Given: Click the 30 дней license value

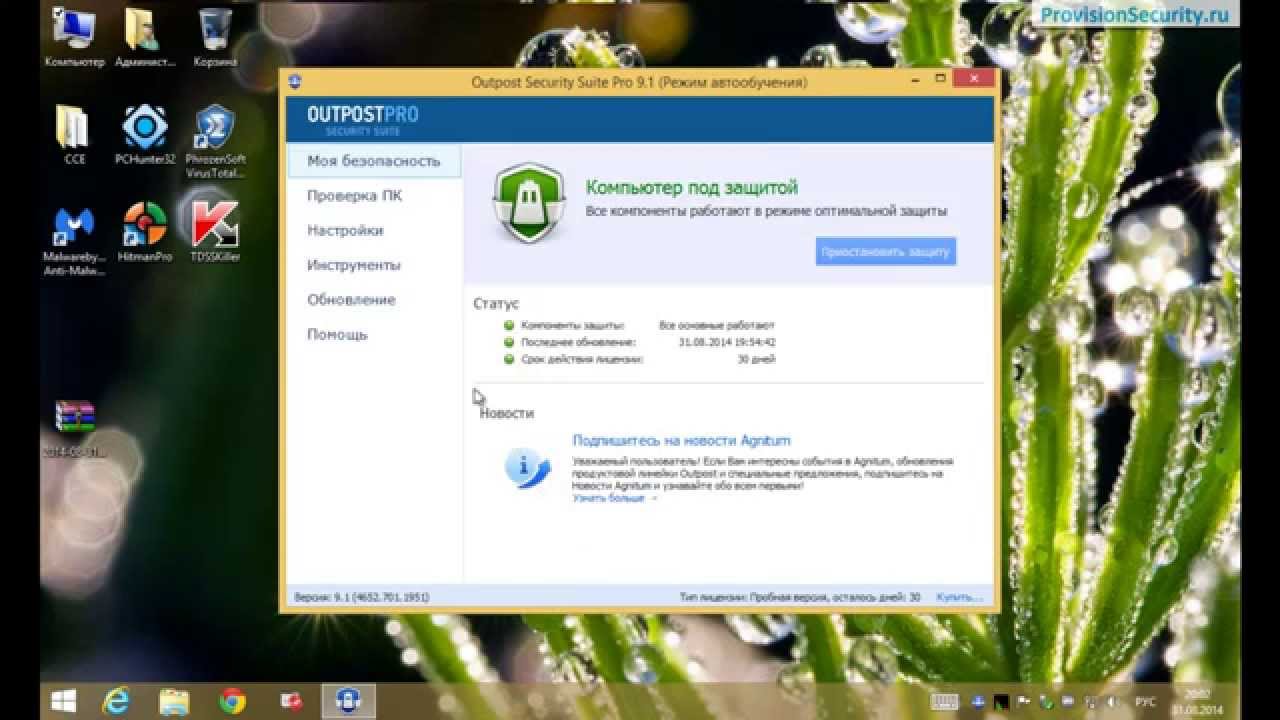Looking at the screenshot, I should pyautogui.click(x=755, y=358).
